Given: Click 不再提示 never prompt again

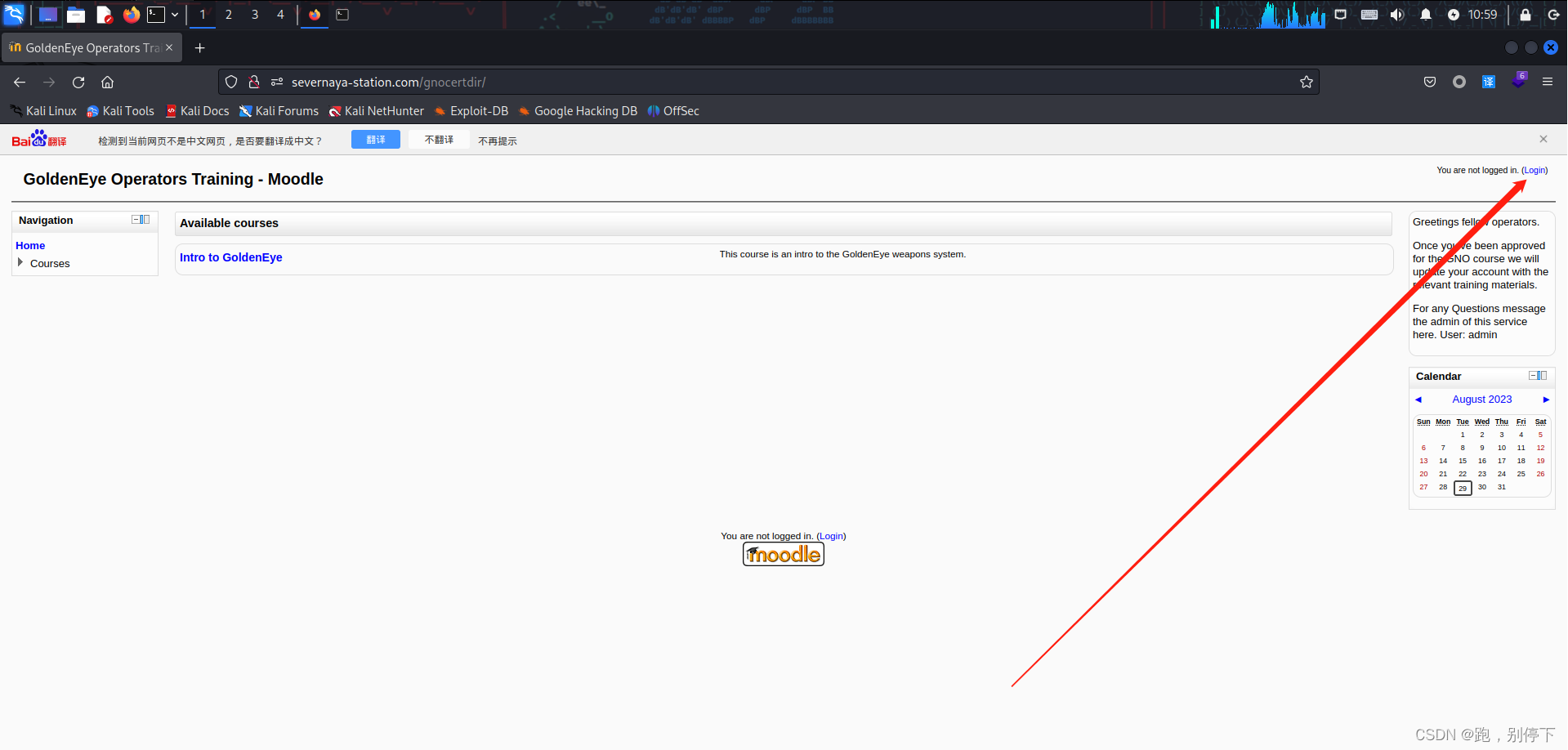Looking at the screenshot, I should [x=498, y=141].
